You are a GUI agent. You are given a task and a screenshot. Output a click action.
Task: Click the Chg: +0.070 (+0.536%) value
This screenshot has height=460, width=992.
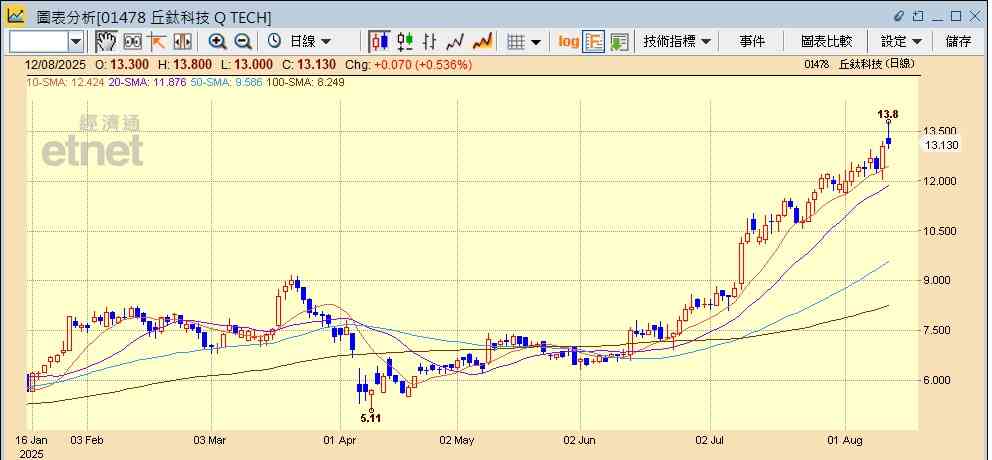409,65
